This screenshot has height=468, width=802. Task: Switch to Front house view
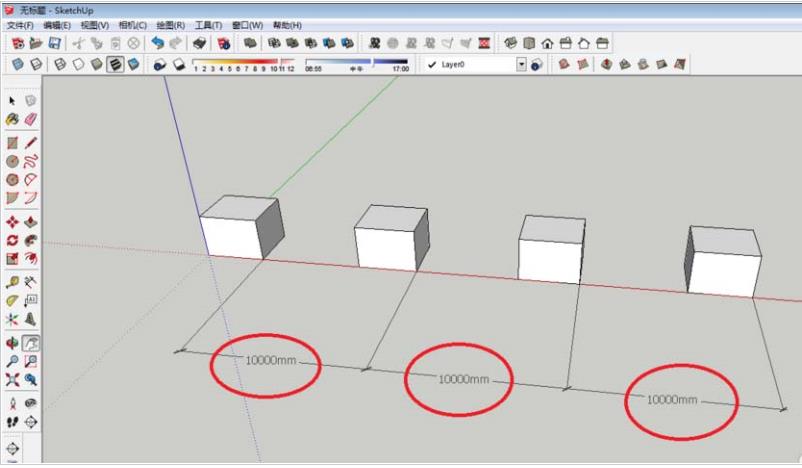547,43
